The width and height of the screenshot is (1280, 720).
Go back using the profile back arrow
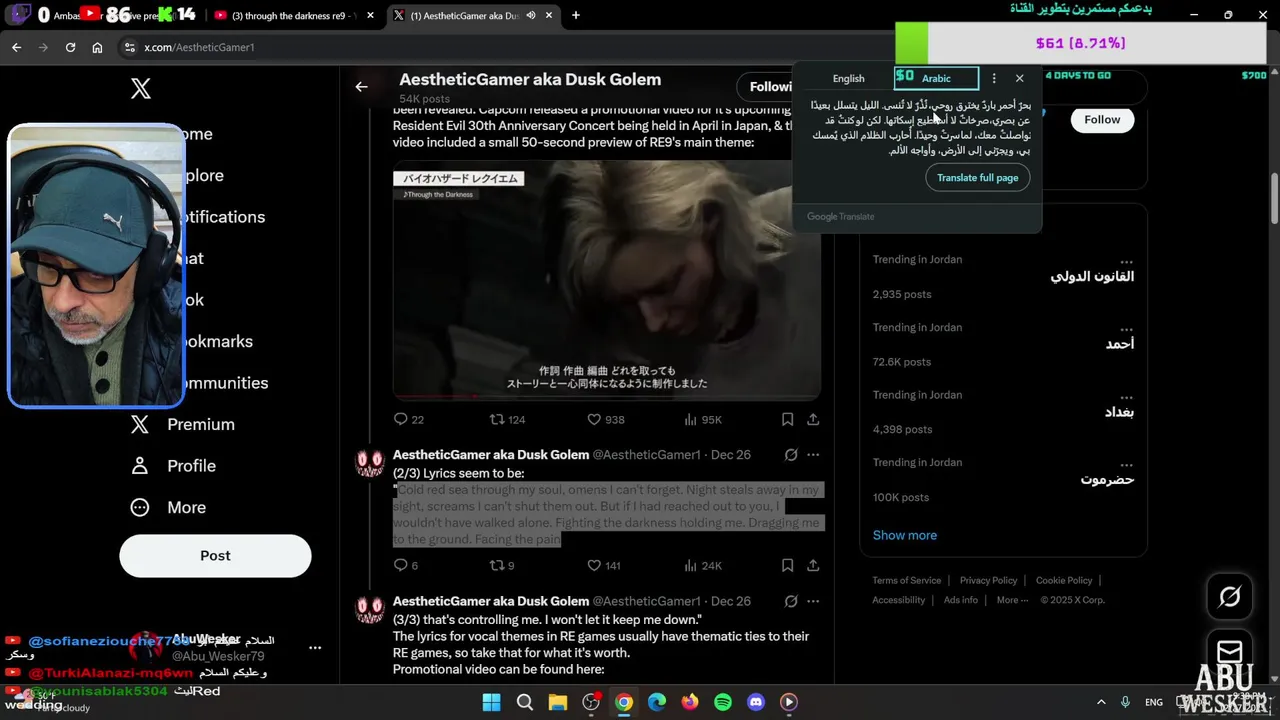tap(362, 87)
